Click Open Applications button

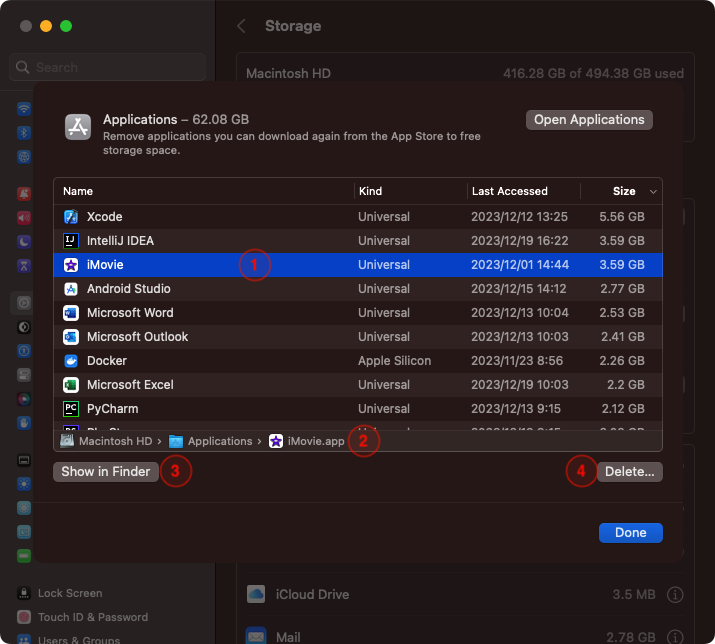589,120
